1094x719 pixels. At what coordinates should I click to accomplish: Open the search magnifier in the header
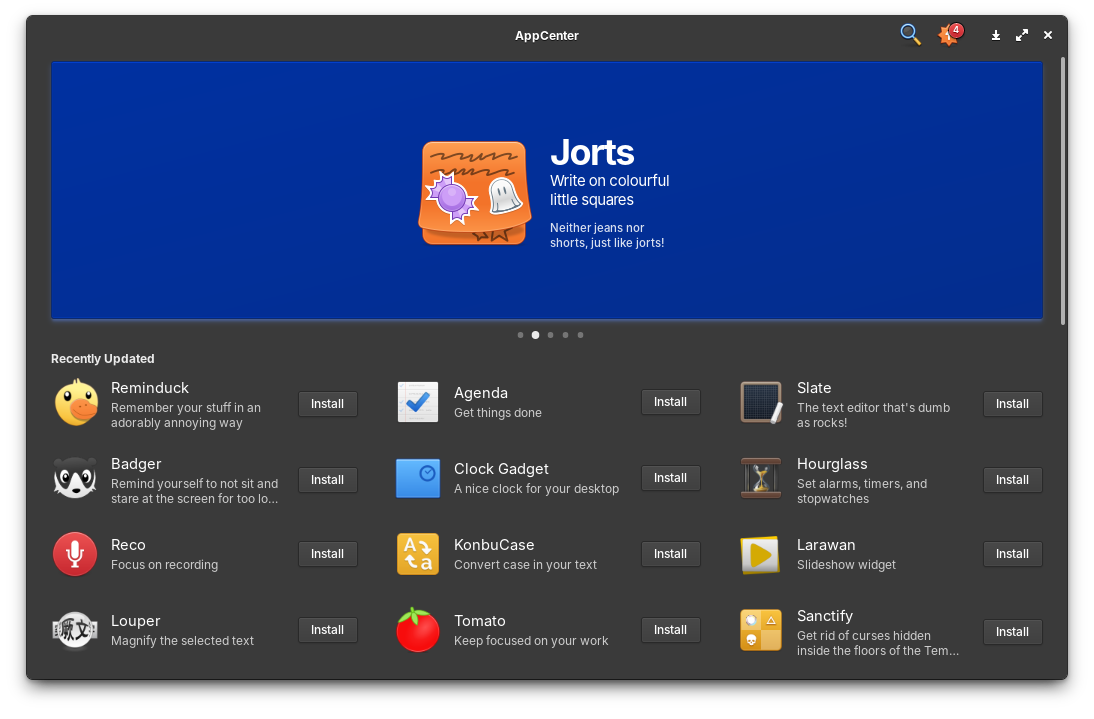[x=910, y=34]
